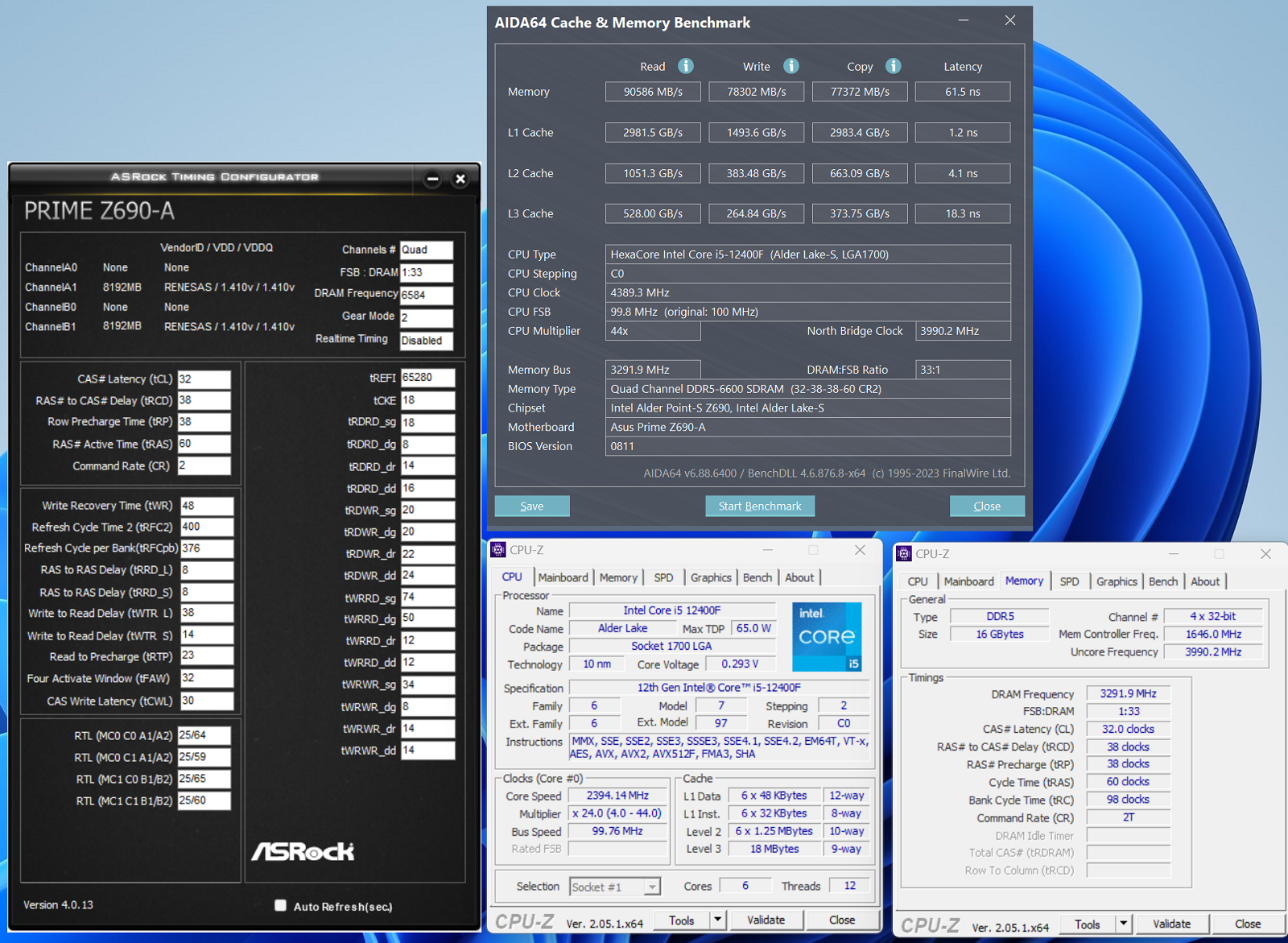1288x943 pixels.
Task: Expand Tools dropdown arrow in left CPU-Z
Action: pyautogui.click(x=717, y=920)
